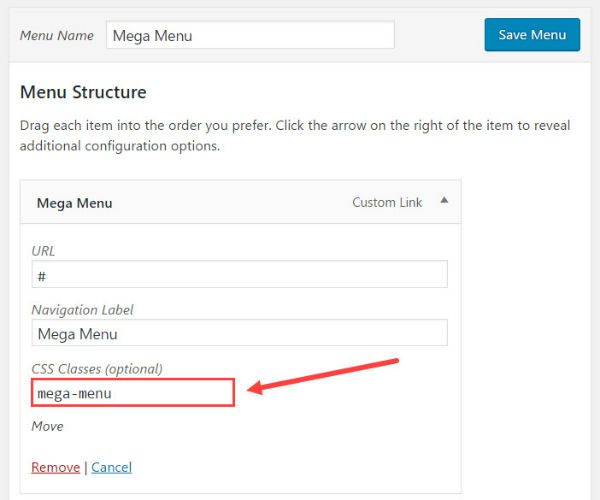Click into the URL input field

[x=239, y=275]
